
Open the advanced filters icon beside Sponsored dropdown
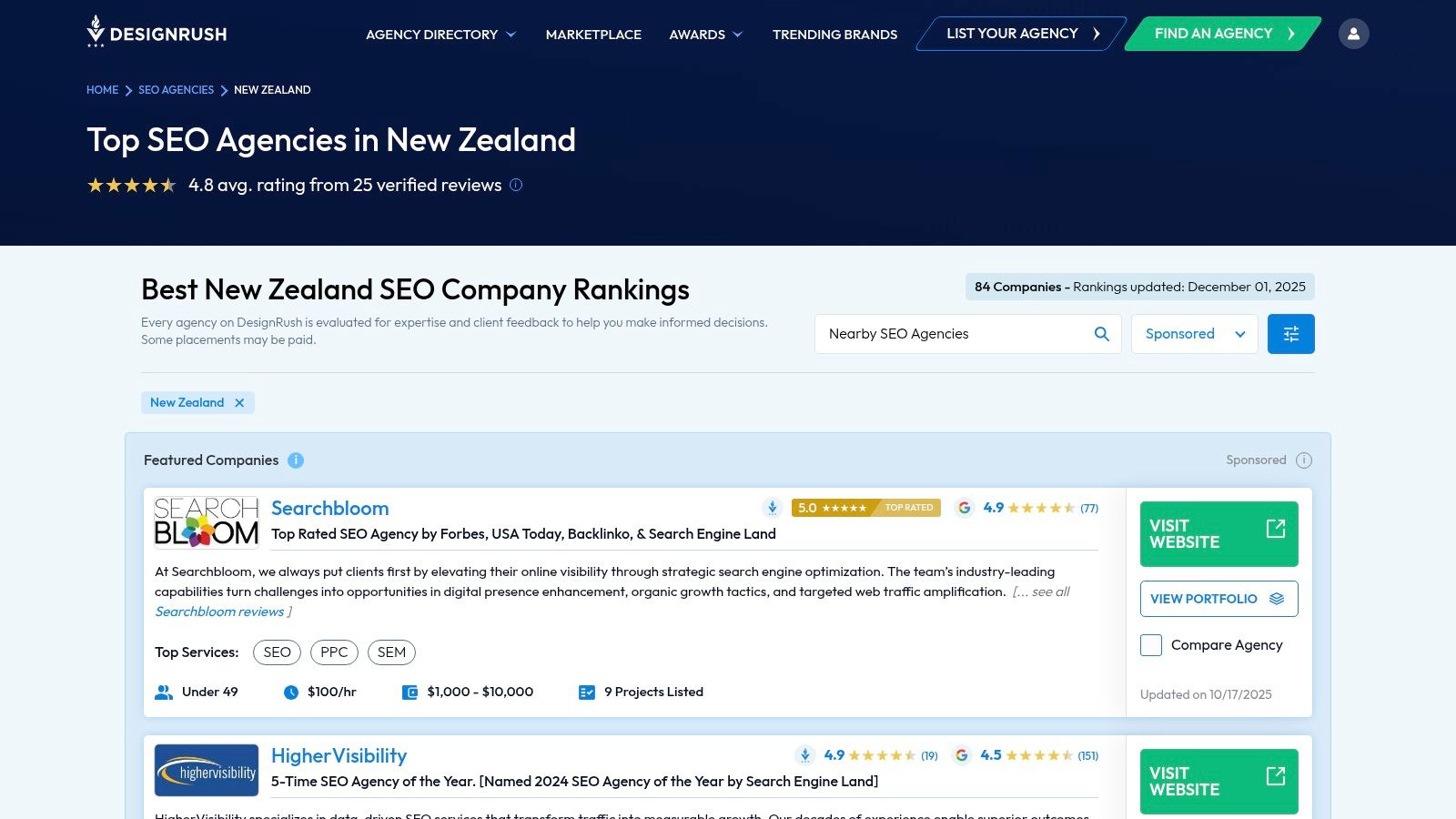coord(1290,333)
